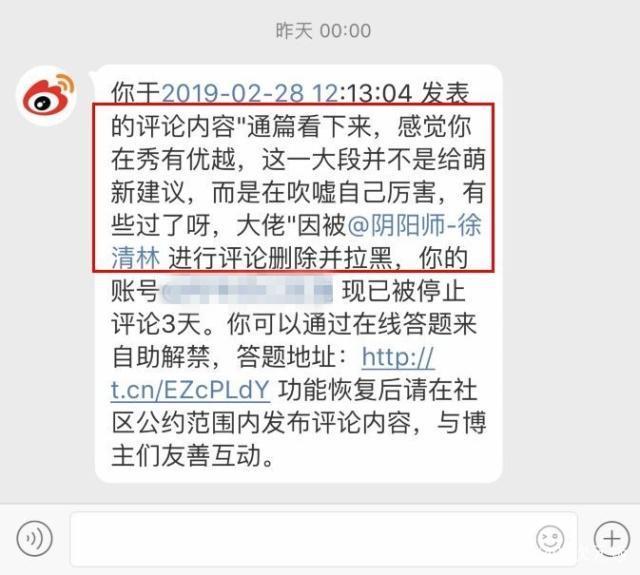The width and height of the screenshot is (640, 575).
Task: Open the plus attachments menu
Action: pos(611,539)
